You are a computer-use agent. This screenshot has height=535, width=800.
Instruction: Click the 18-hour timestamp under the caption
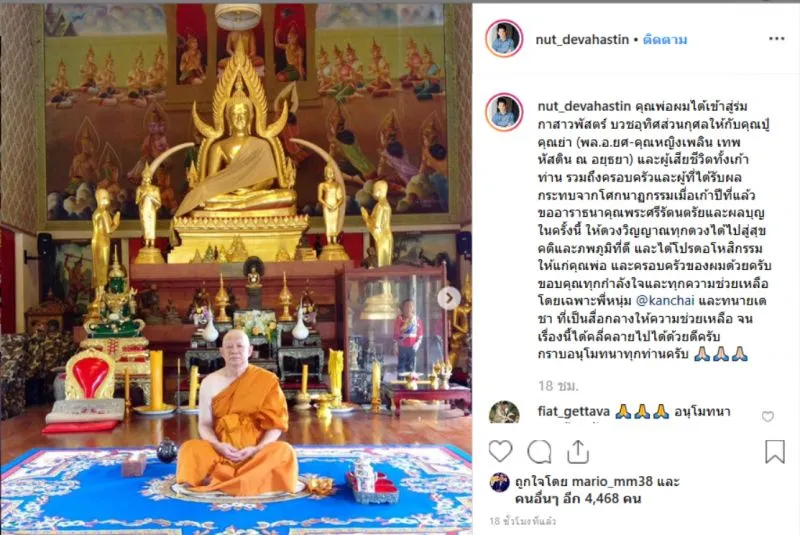pos(558,386)
